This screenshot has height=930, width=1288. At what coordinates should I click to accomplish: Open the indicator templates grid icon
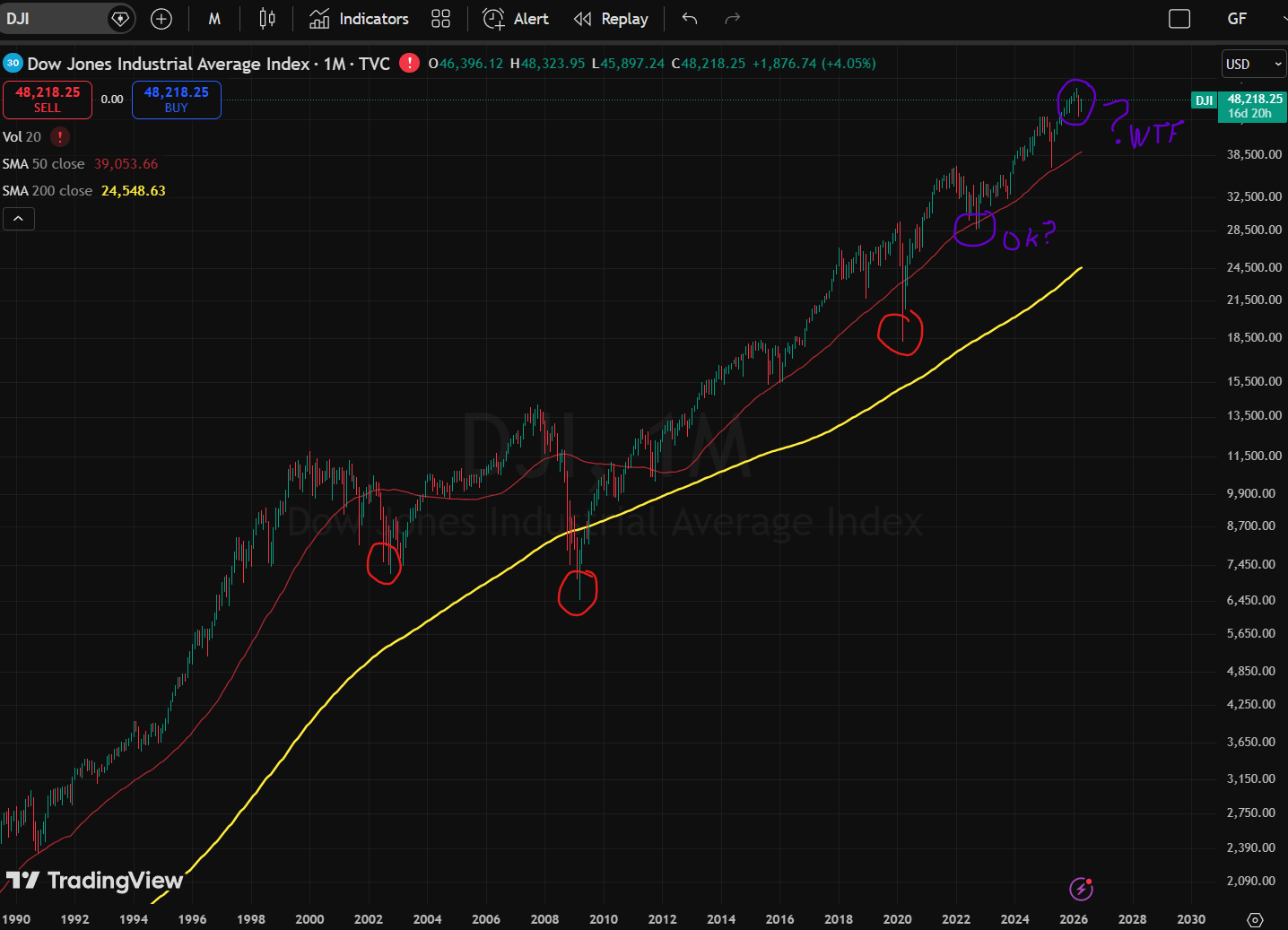point(440,19)
